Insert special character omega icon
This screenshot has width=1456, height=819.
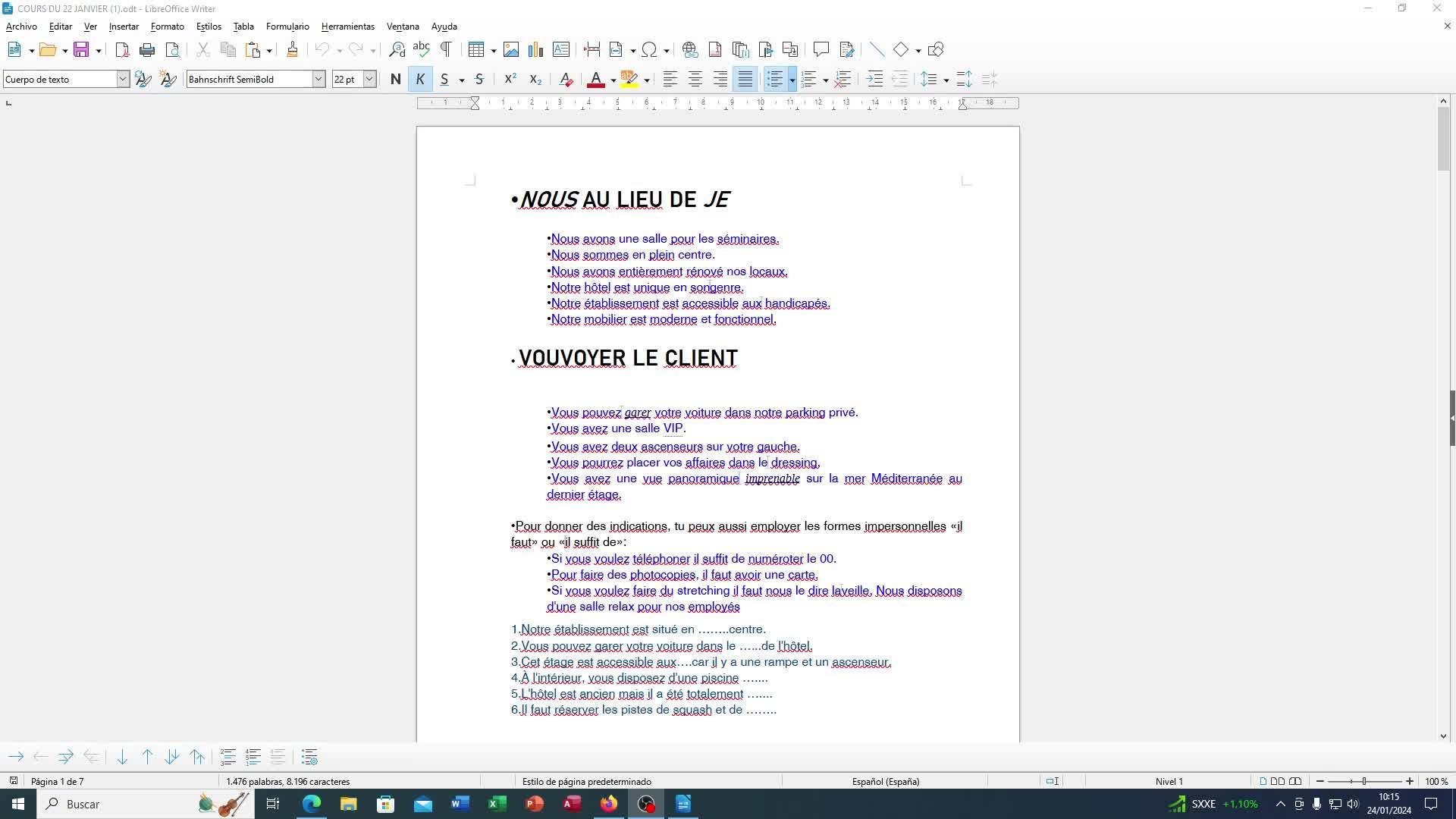[x=649, y=50]
